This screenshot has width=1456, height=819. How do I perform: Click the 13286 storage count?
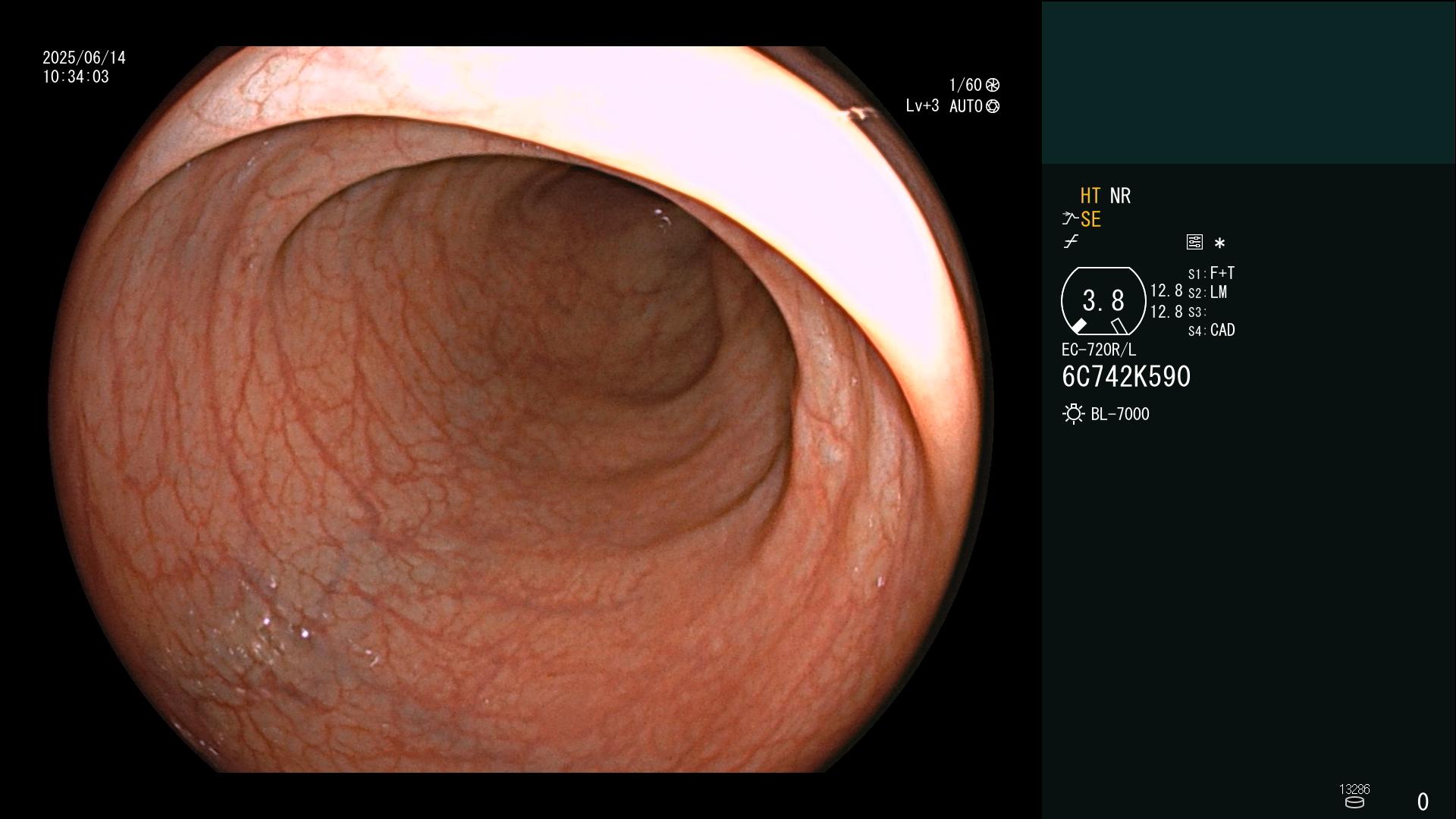point(1354,789)
